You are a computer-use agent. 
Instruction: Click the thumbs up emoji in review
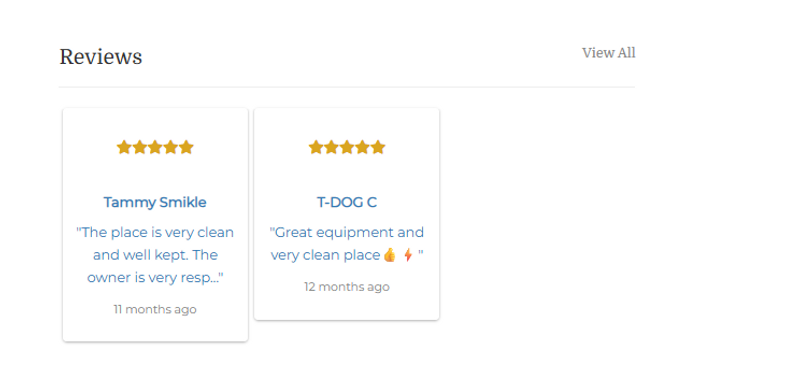tap(390, 255)
